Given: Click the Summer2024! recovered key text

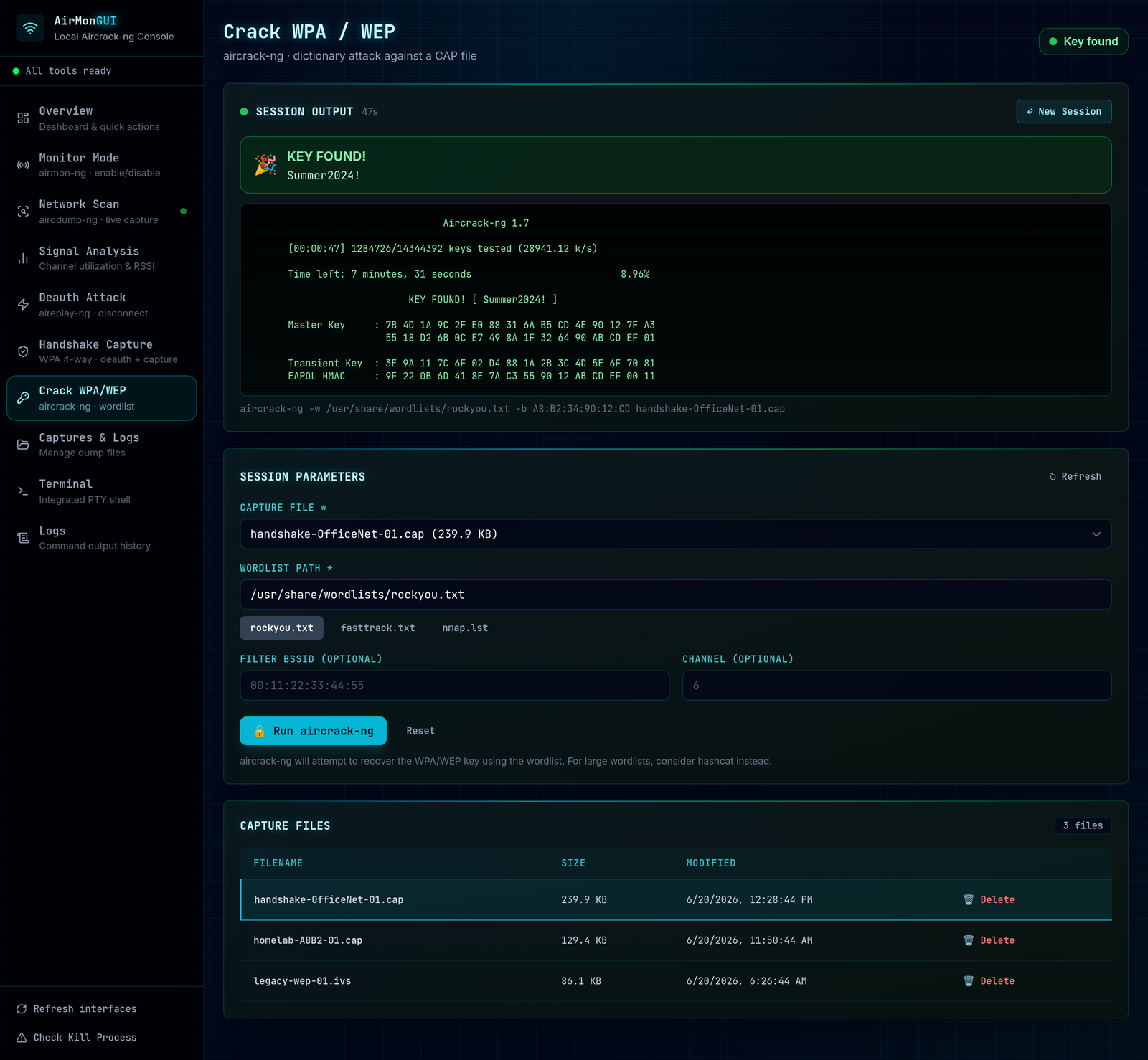Looking at the screenshot, I should pyautogui.click(x=324, y=176).
